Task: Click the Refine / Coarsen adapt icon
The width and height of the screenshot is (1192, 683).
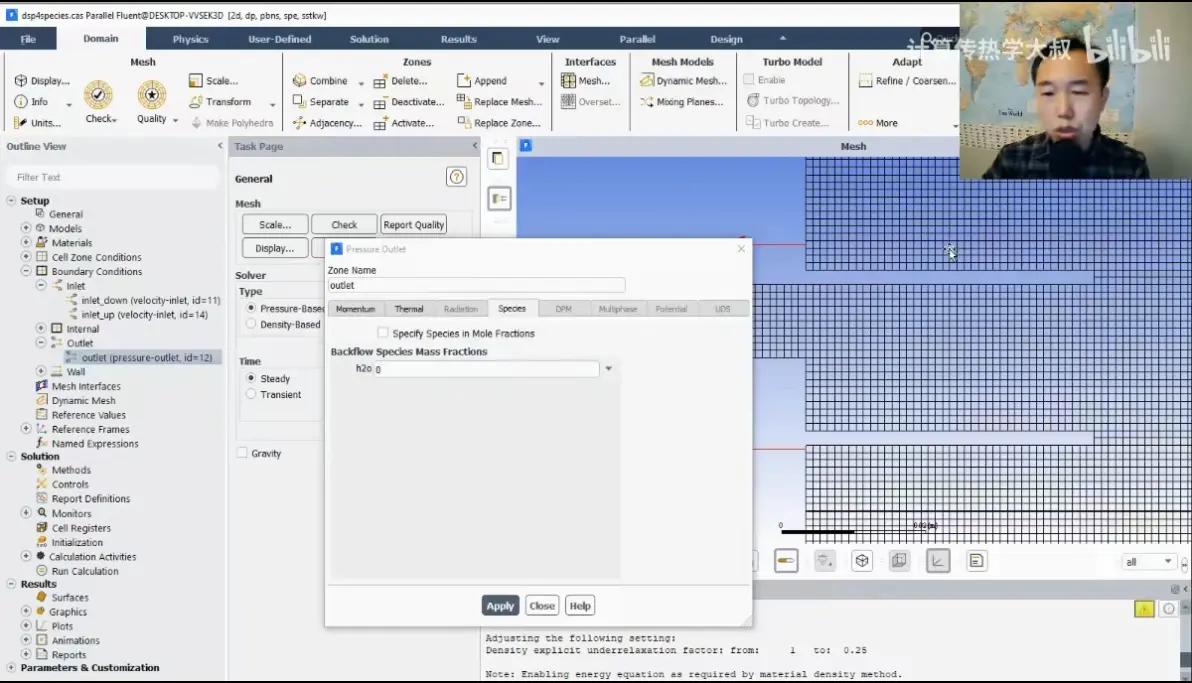Action: coord(865,81)
